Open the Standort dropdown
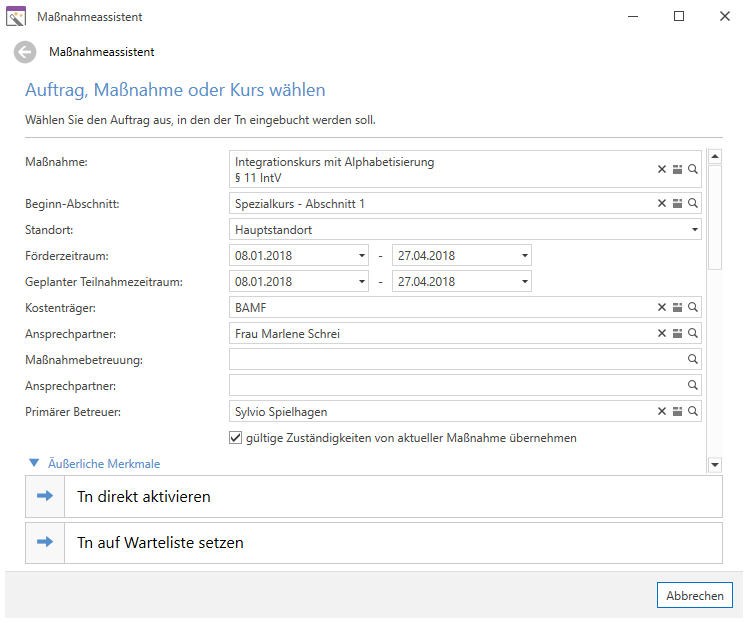The height and width of the screenshot is (623, 748). (695, 230)
